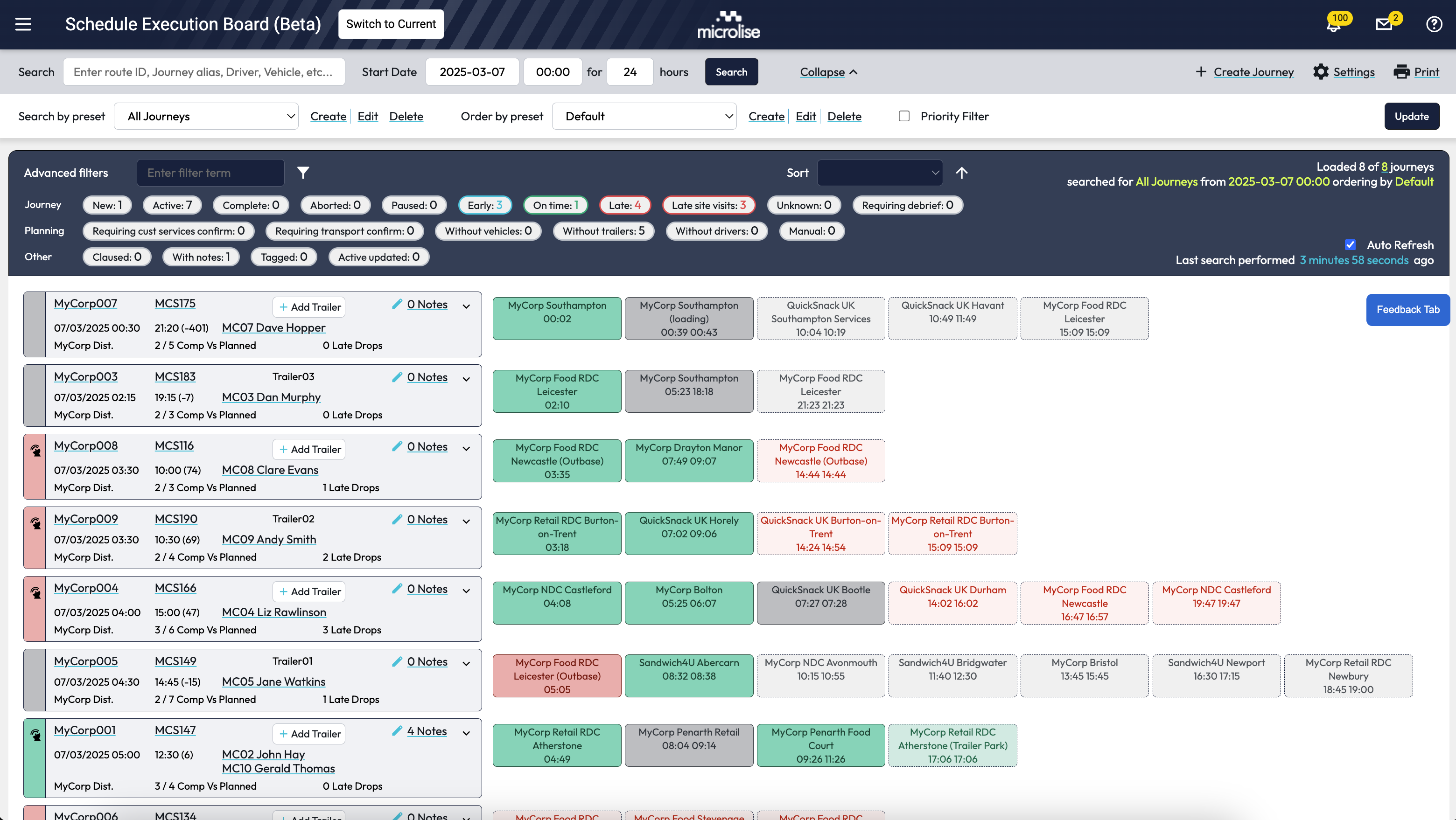
Task: Open the Sort dropdown in advanced filters
Action: [x=880, y=173]
